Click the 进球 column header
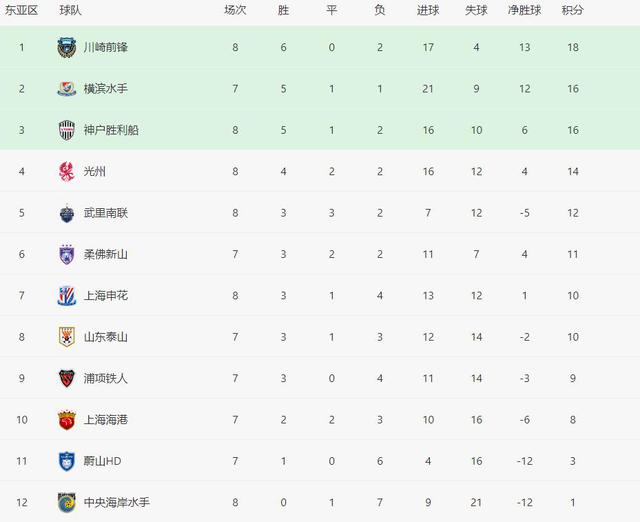 tap(428, 11)
